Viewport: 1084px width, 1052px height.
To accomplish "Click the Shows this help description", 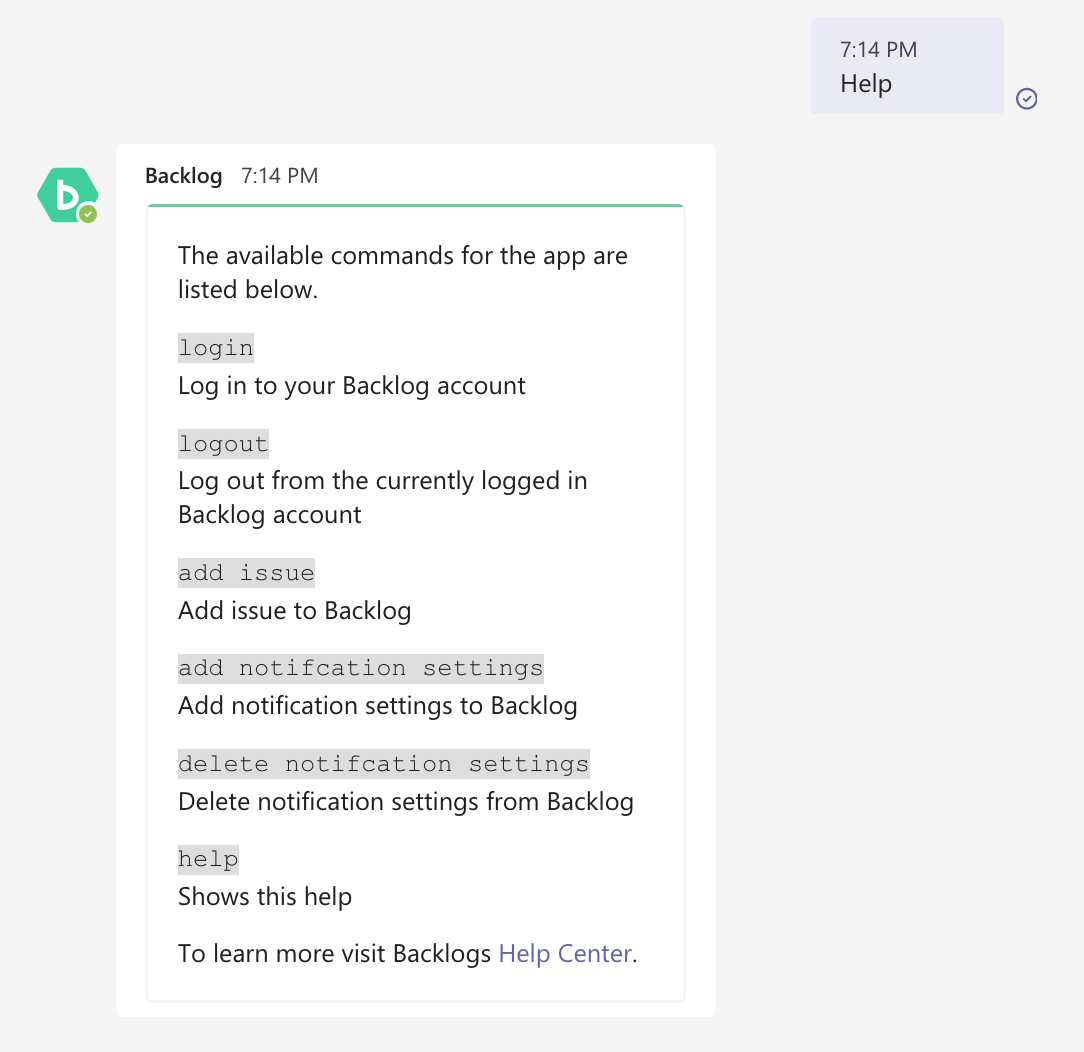I will 265,896.
